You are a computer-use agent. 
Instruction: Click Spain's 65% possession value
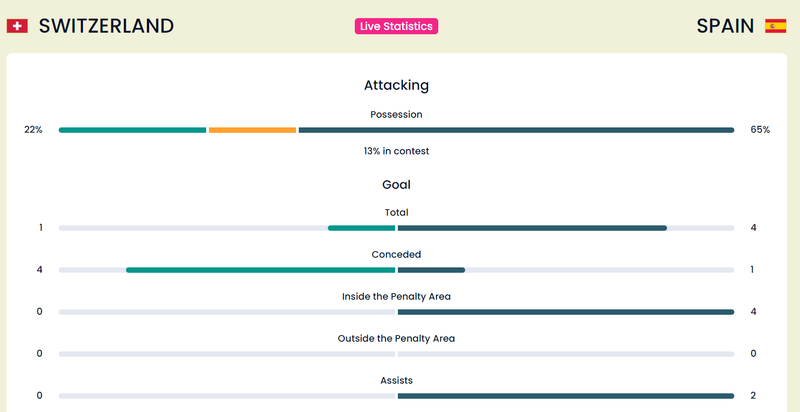click(x=760, y=130)
